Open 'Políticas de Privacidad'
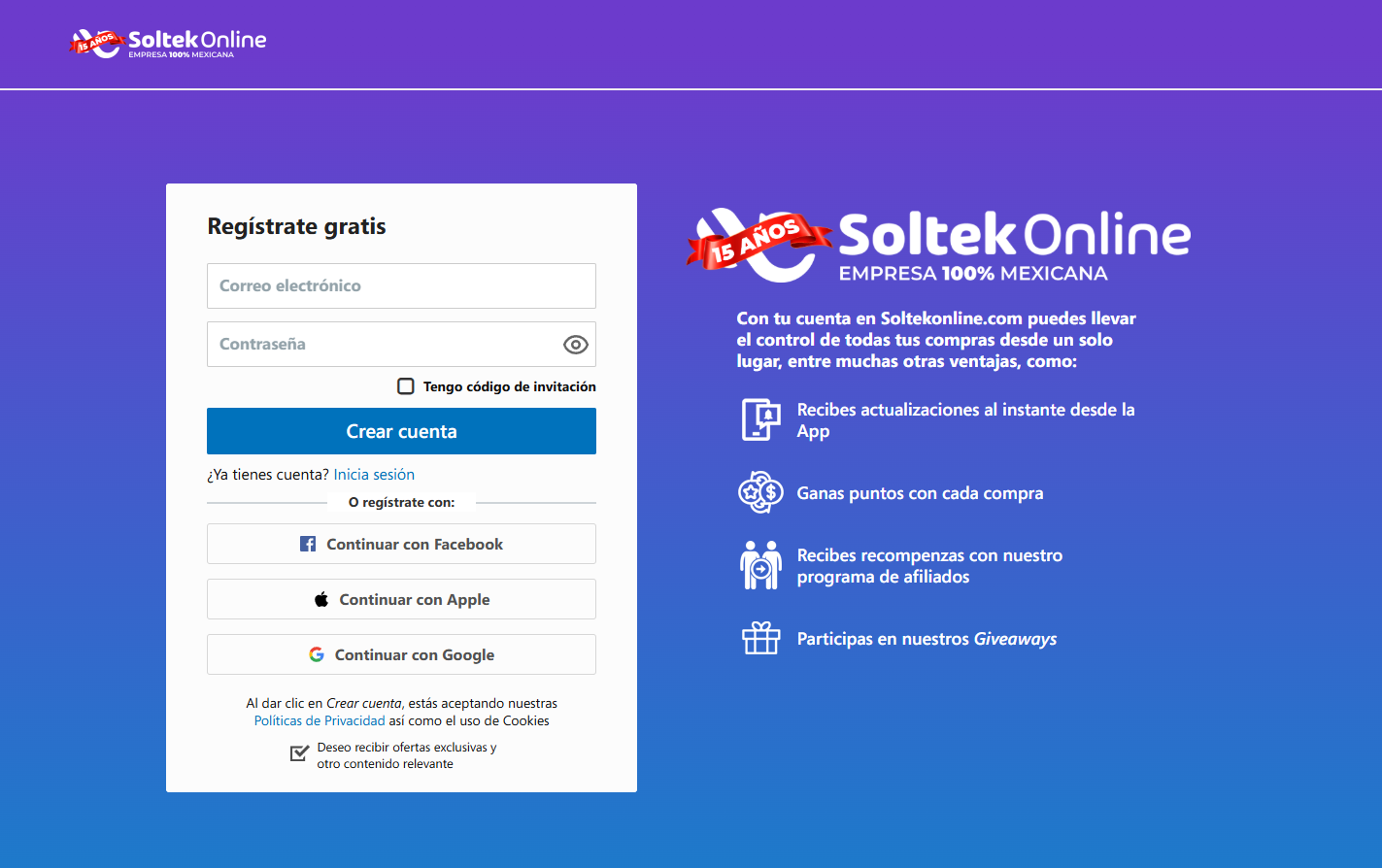The height and width of the screenshot is (868, 1382). pyautogui.click(x=319, y=720)
